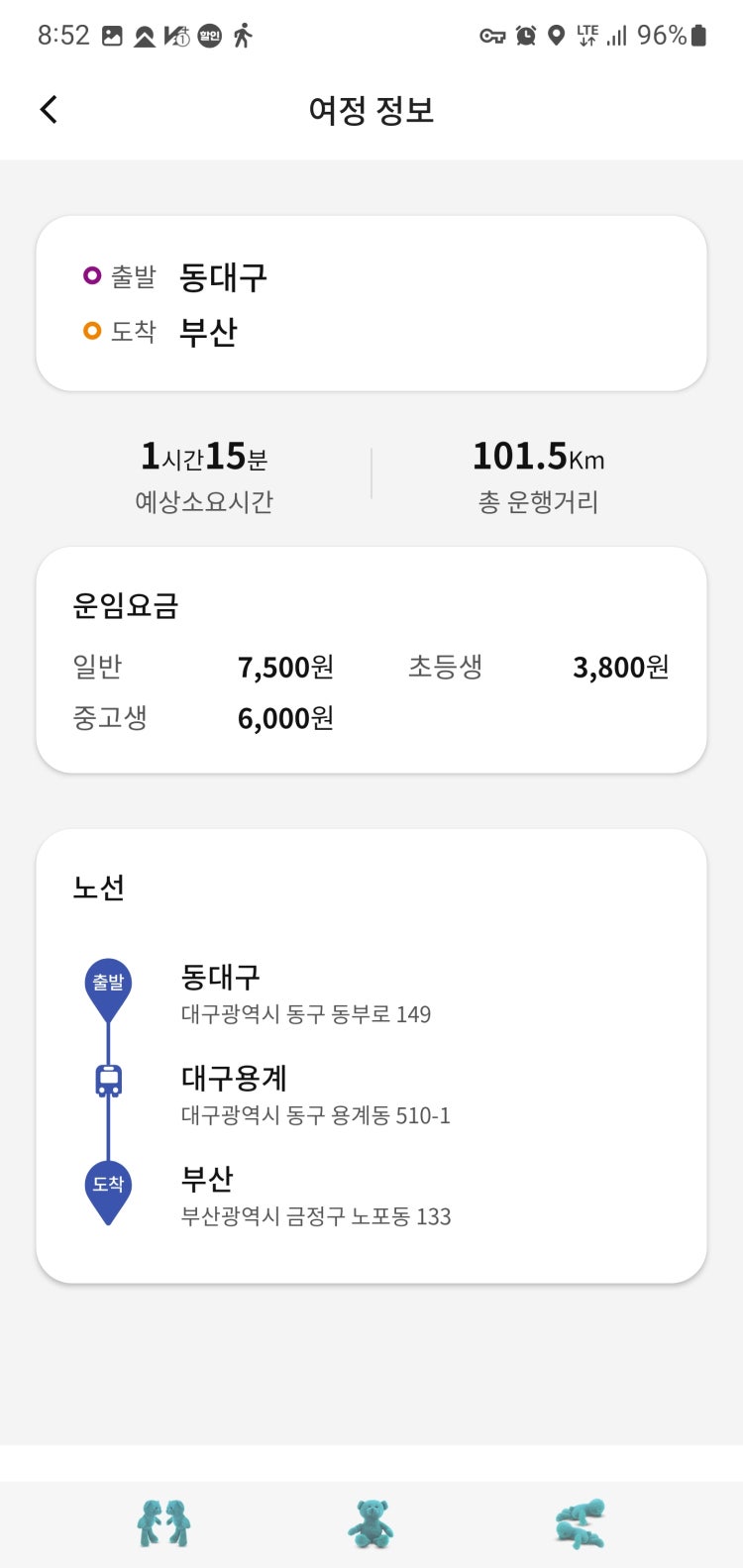Tap the lying figures icon
This screenshot has height=1568, width=743.
[x=580, y=1522]
